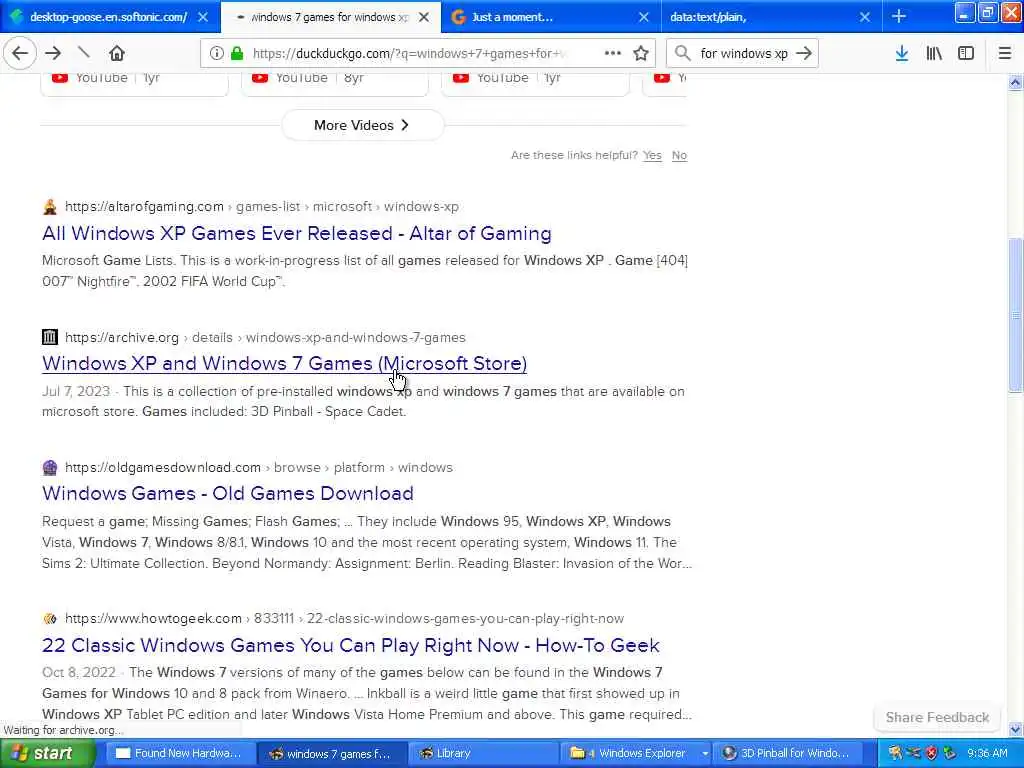
Task: Go forward using the forward arrow
Action: pyautogui.click(x=53, y=54)
